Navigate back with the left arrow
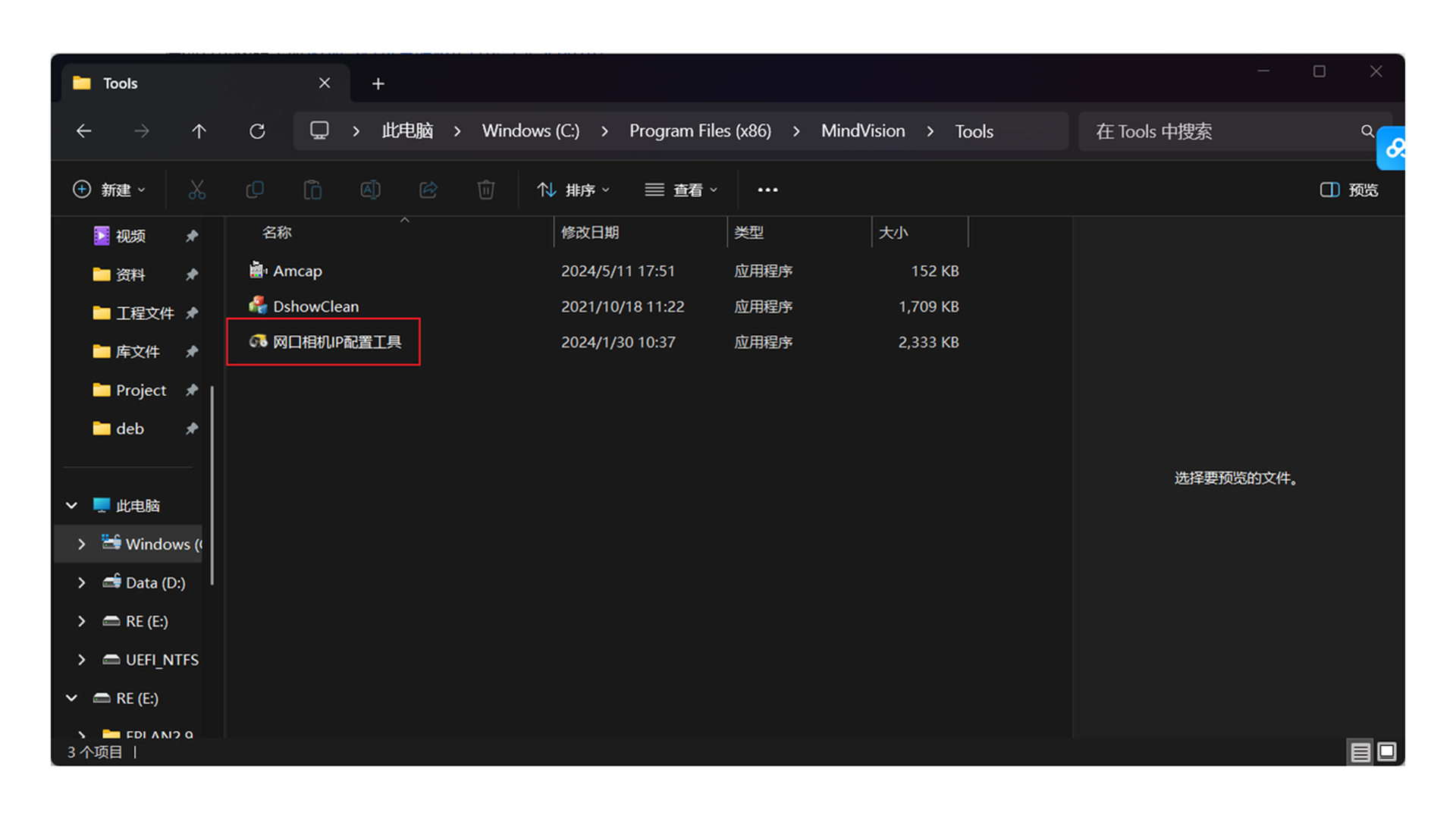1456x819 pixels. tap(84, 131)
